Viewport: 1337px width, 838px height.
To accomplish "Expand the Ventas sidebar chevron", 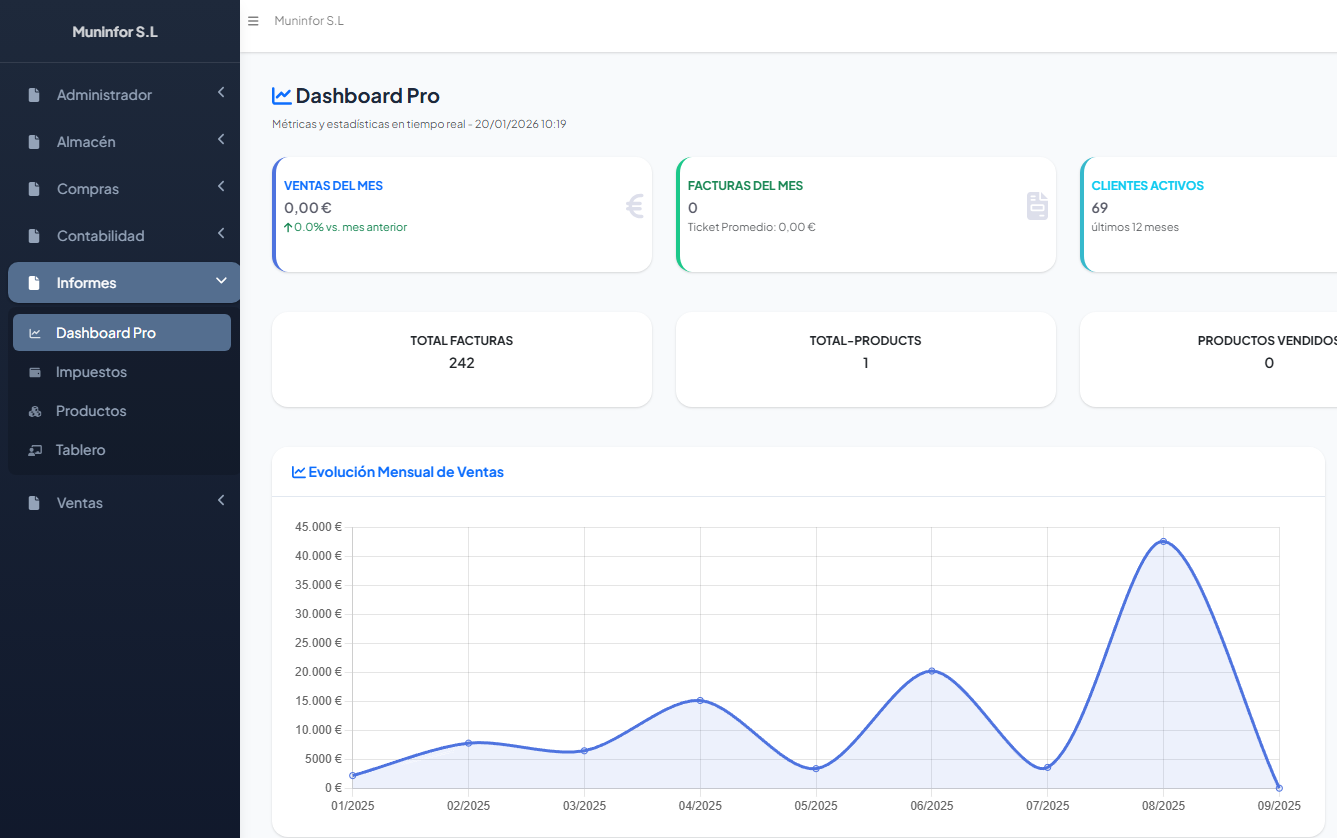I will click(220, 501).
